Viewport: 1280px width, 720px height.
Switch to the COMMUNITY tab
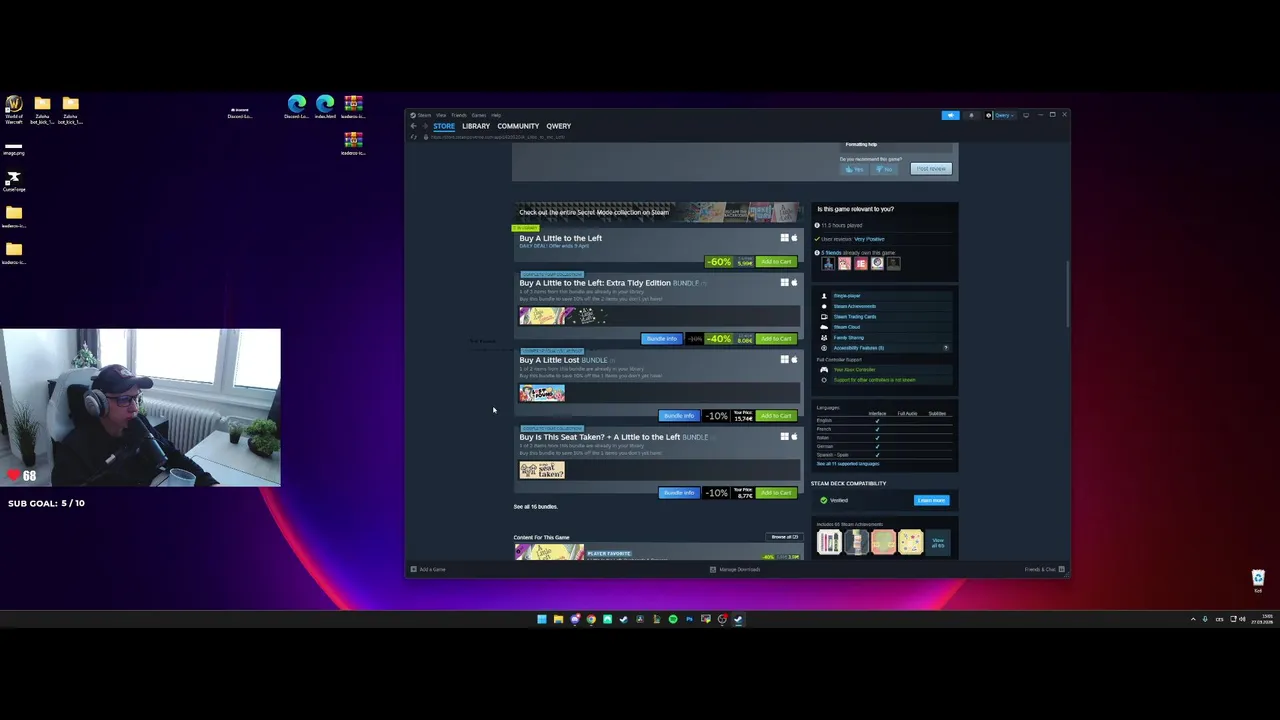pyautogui.click(x=518, y=126)
